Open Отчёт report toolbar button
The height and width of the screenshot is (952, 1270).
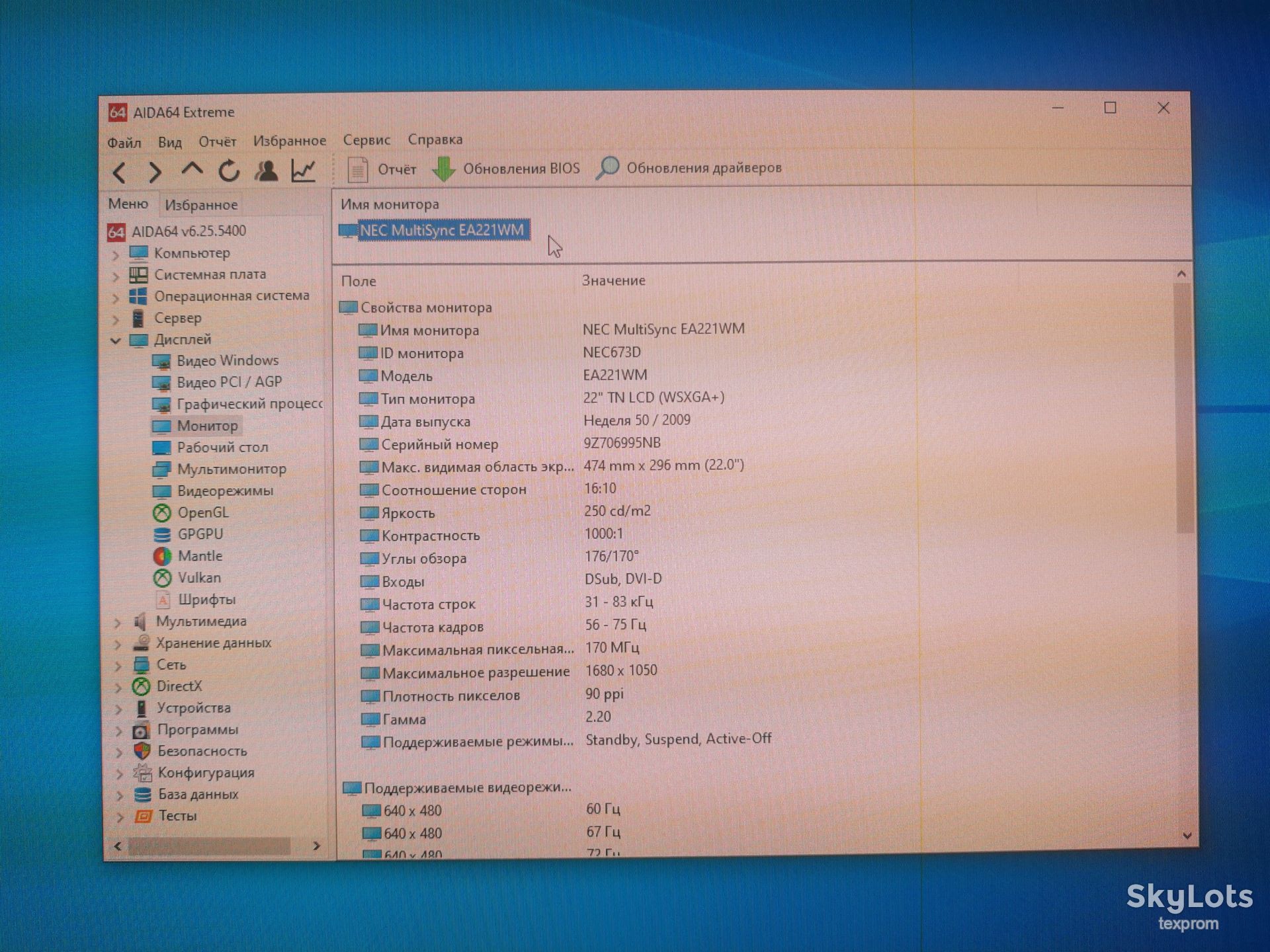click(x=382, y=169)
